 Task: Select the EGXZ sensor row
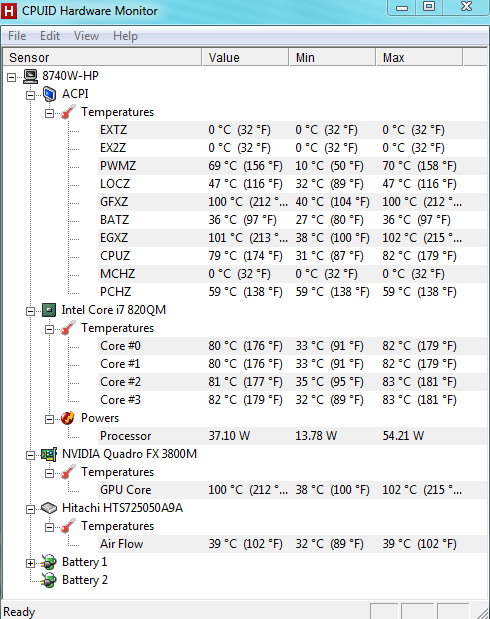pyautogui.click(x=292, y=238)
